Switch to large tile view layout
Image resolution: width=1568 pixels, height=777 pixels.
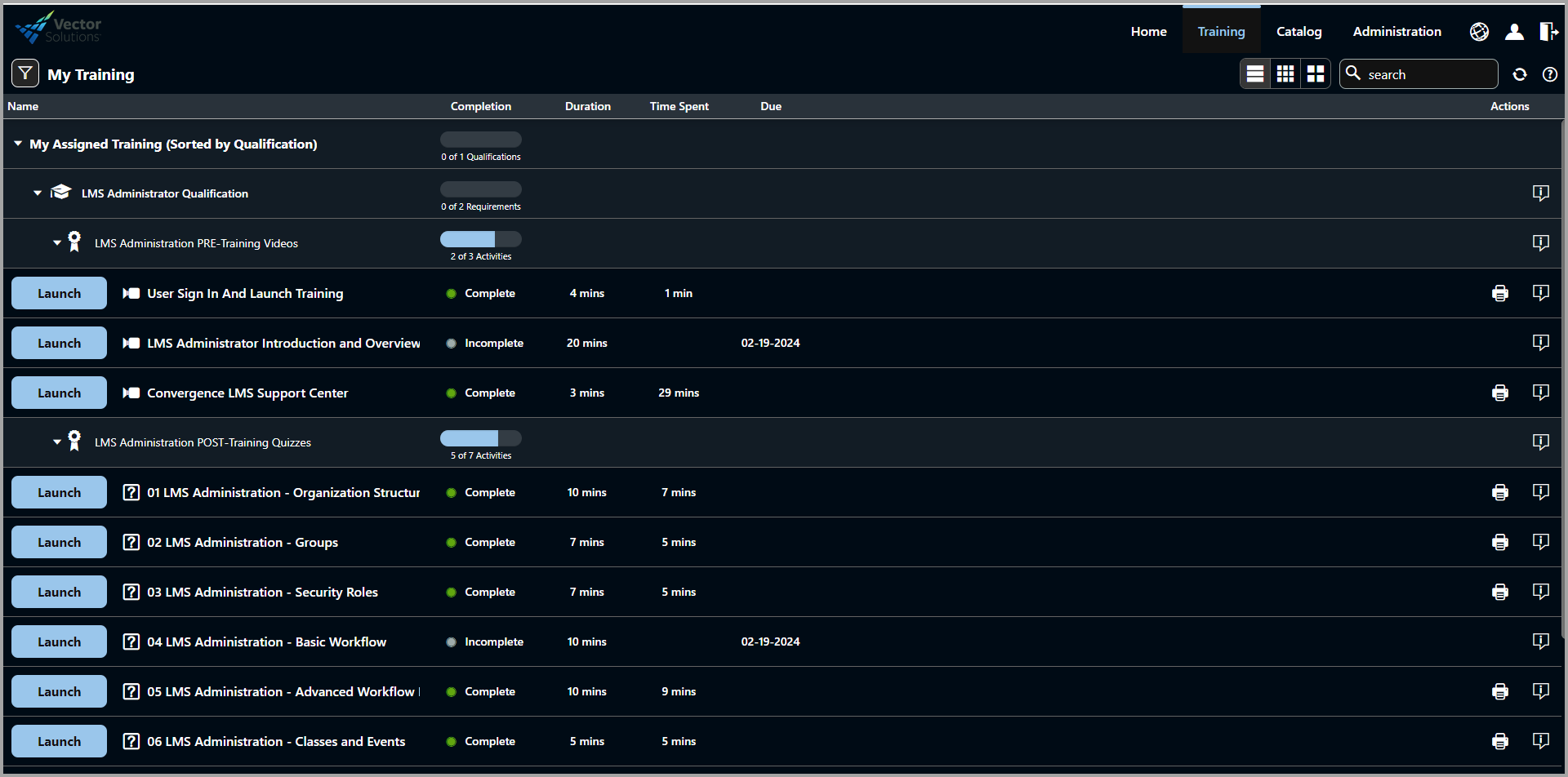(x=1316, y=74)
